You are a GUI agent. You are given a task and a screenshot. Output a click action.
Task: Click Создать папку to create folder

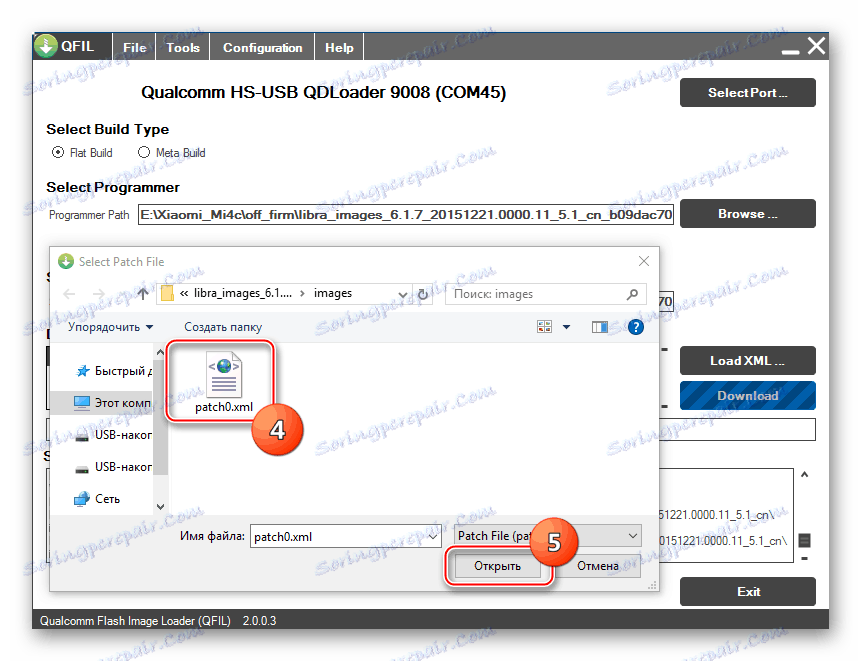223,327
